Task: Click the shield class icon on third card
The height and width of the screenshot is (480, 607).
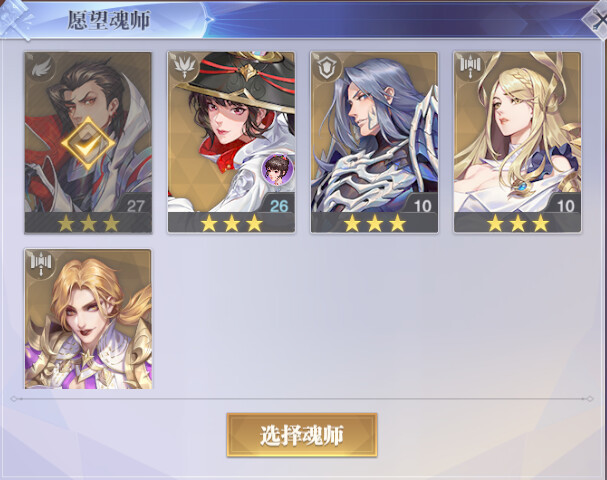Action: [x=327, y=67]
